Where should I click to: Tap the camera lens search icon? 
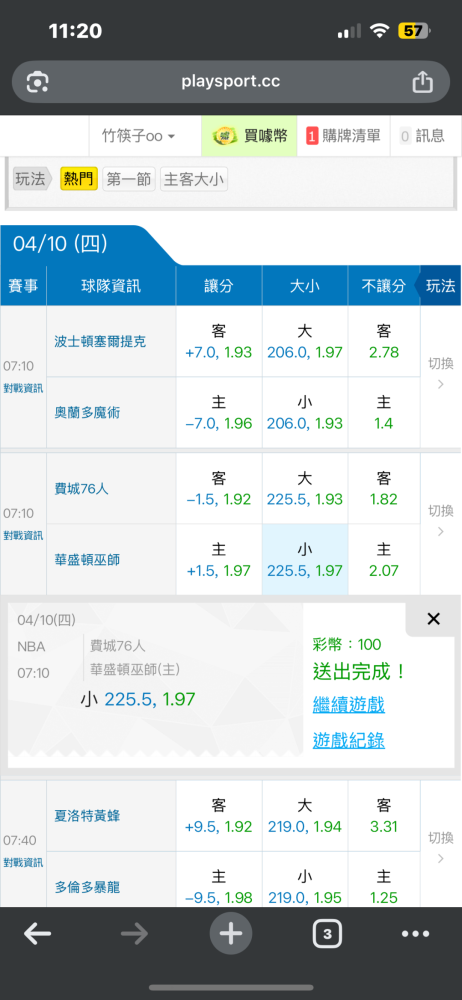[x=38, y=82]
